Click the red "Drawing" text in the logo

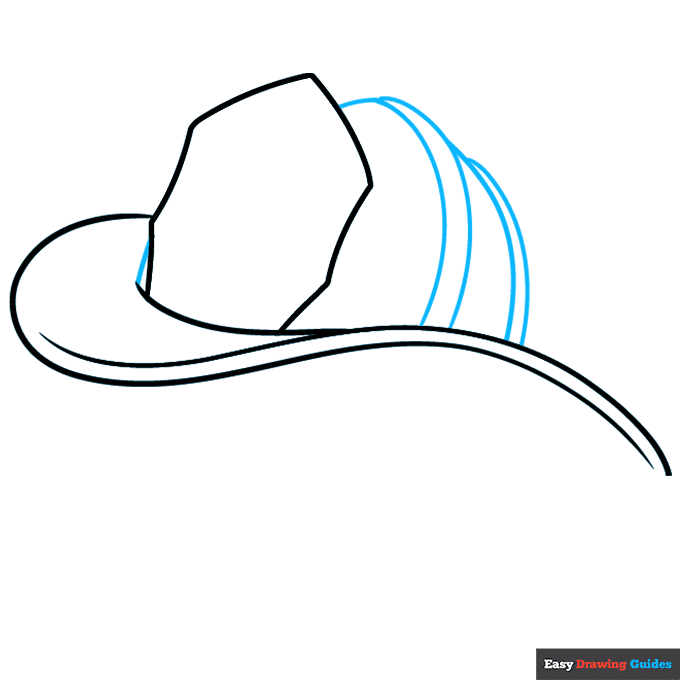tap(600, 664)
